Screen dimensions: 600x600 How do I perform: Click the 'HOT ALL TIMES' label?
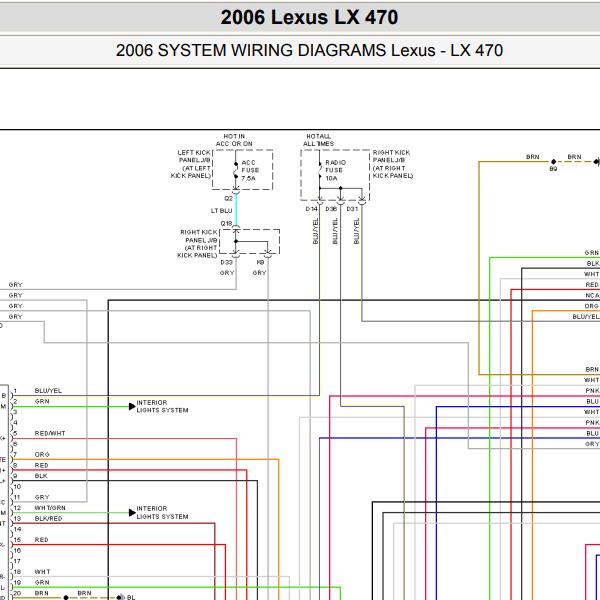(x=318, y=140)
